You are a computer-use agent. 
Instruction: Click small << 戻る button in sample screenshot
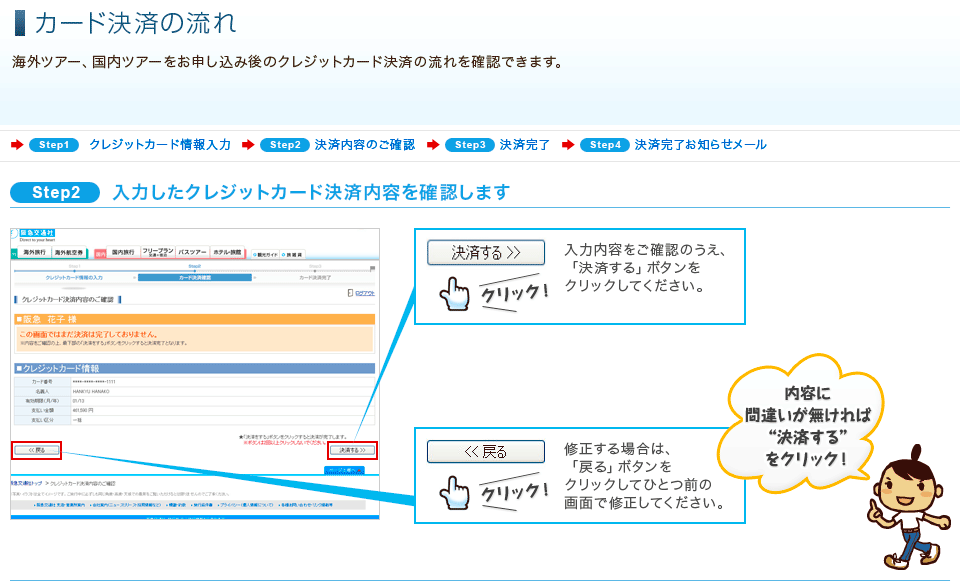click(x=37, y=450)
